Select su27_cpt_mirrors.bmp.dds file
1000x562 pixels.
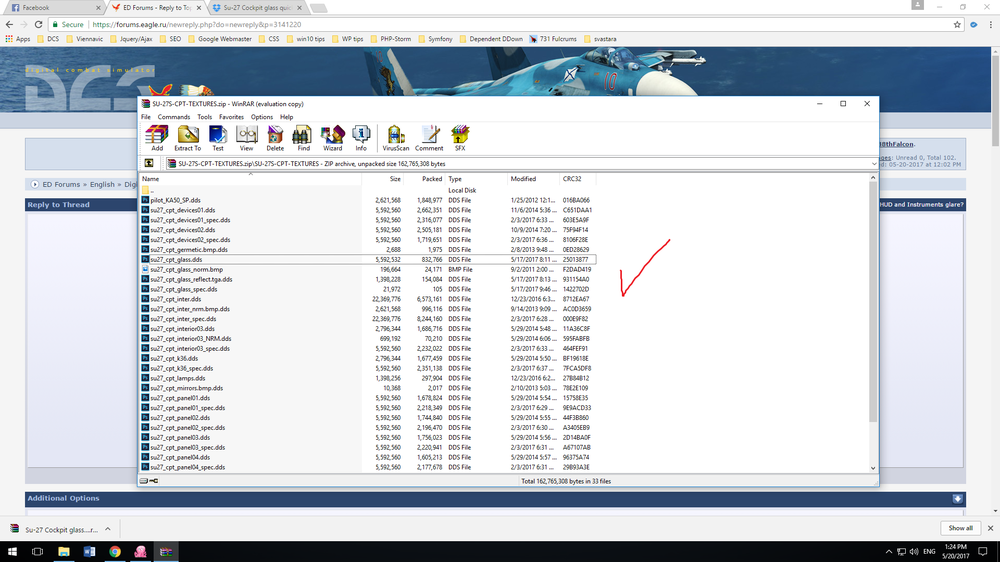click(x=186, y=388)
